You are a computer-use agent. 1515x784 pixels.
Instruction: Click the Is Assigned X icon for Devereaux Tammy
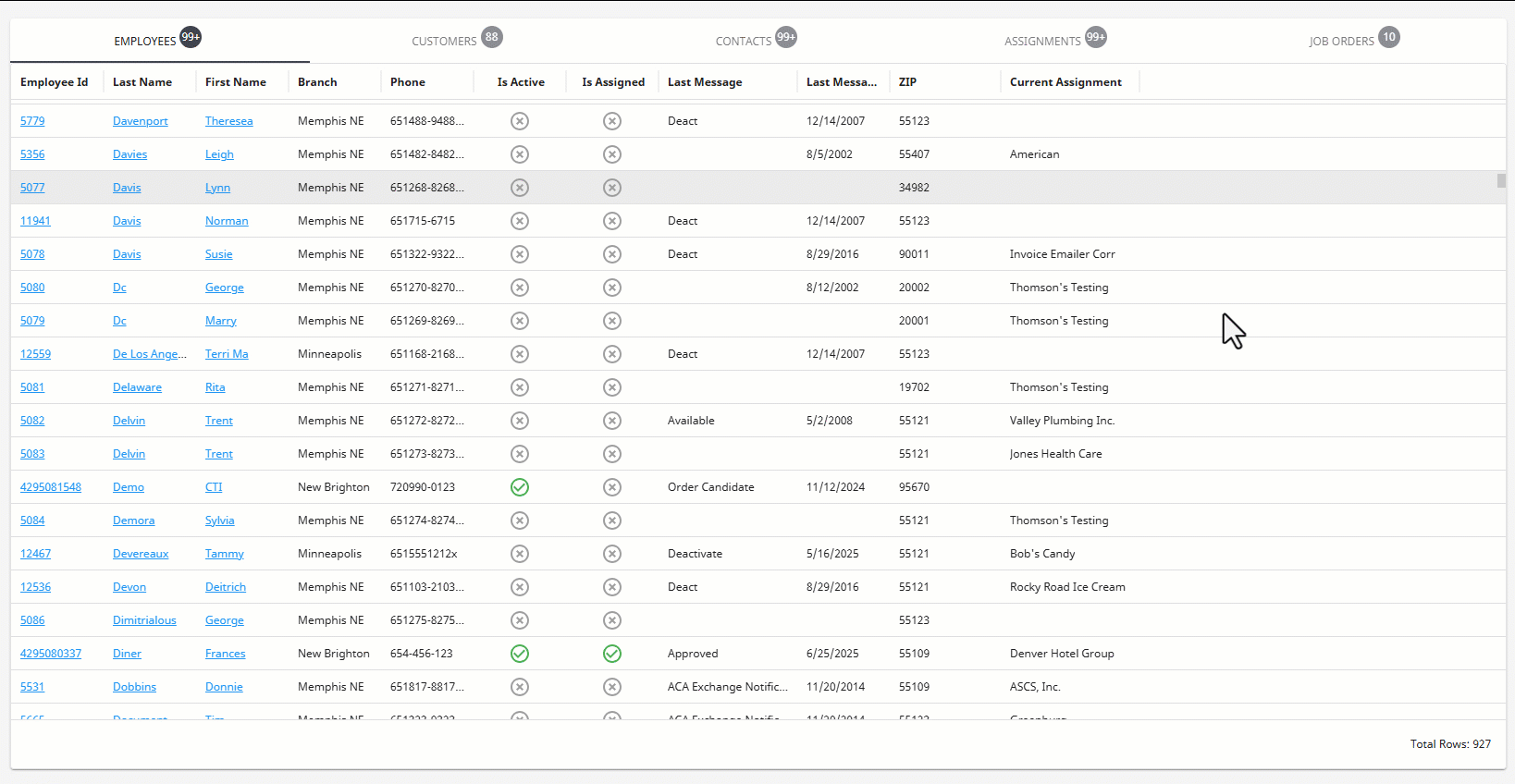(x=612, y=554)
